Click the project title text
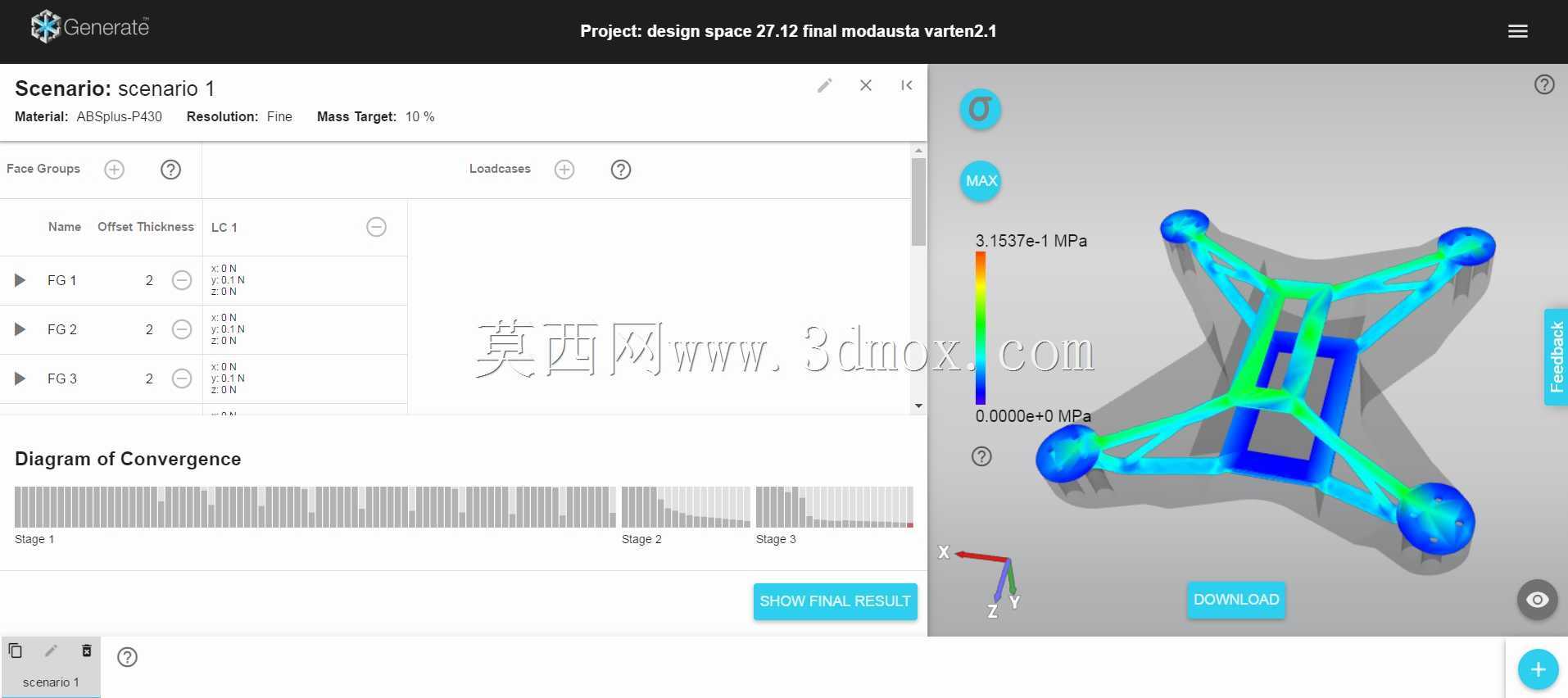This screenshot has height=698, width=1568. (788, 31)
